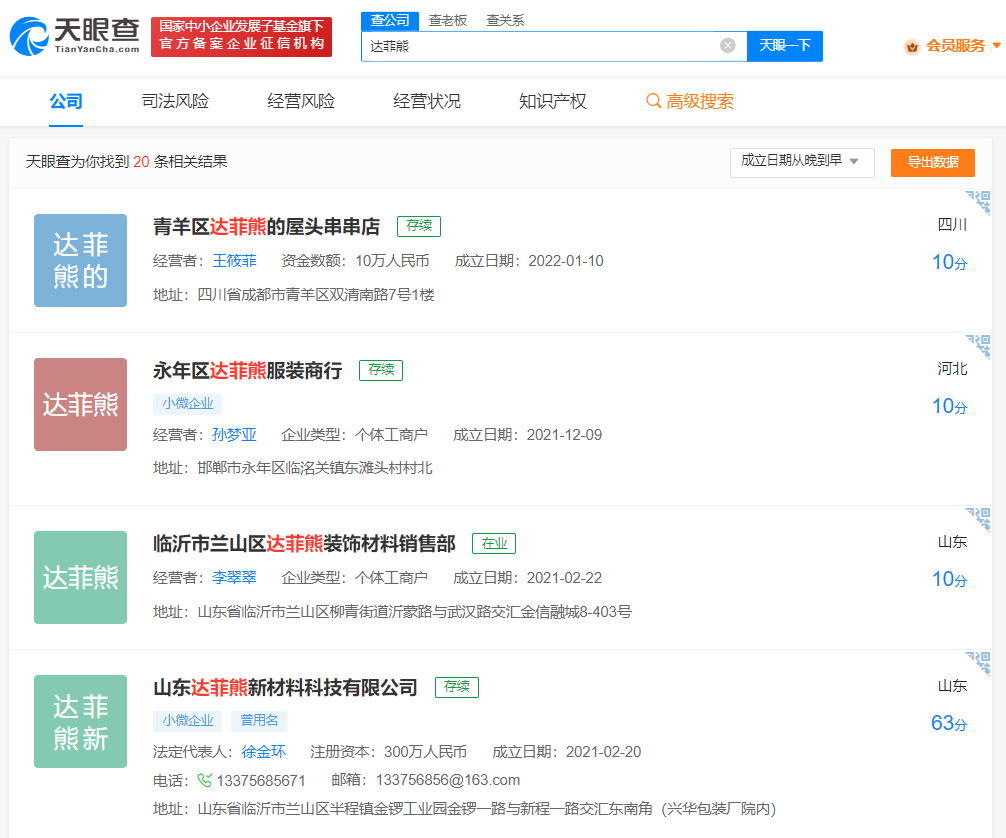Open QR code icon on 永年区达菲熊 result
This screenshot has height=838, width=1006.
coord(978,346)
